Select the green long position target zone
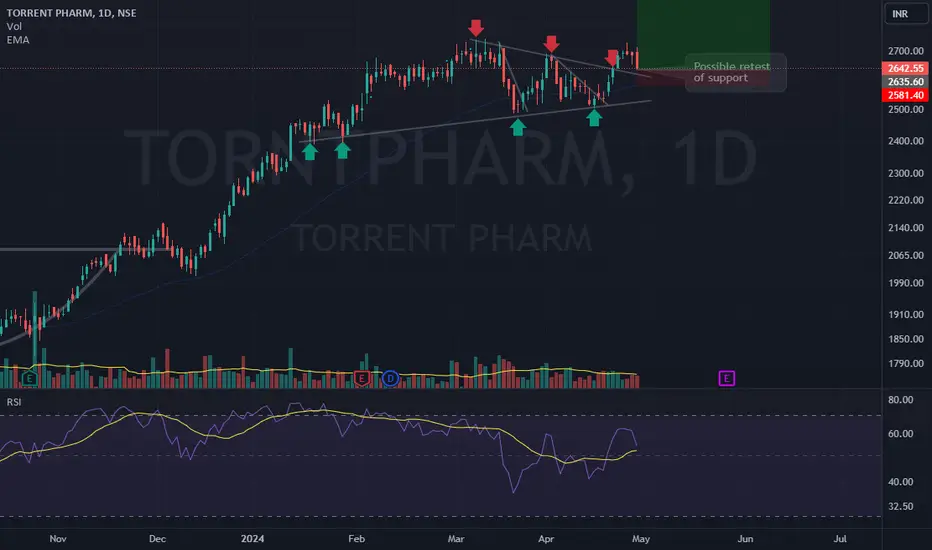 point(703,34)
